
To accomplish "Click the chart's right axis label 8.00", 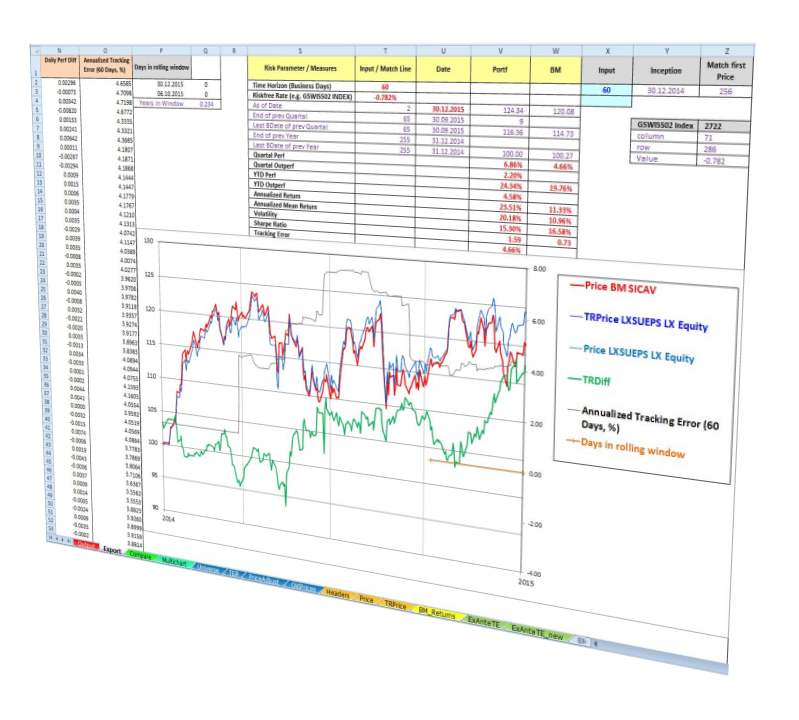I will (x=539, y=269).
